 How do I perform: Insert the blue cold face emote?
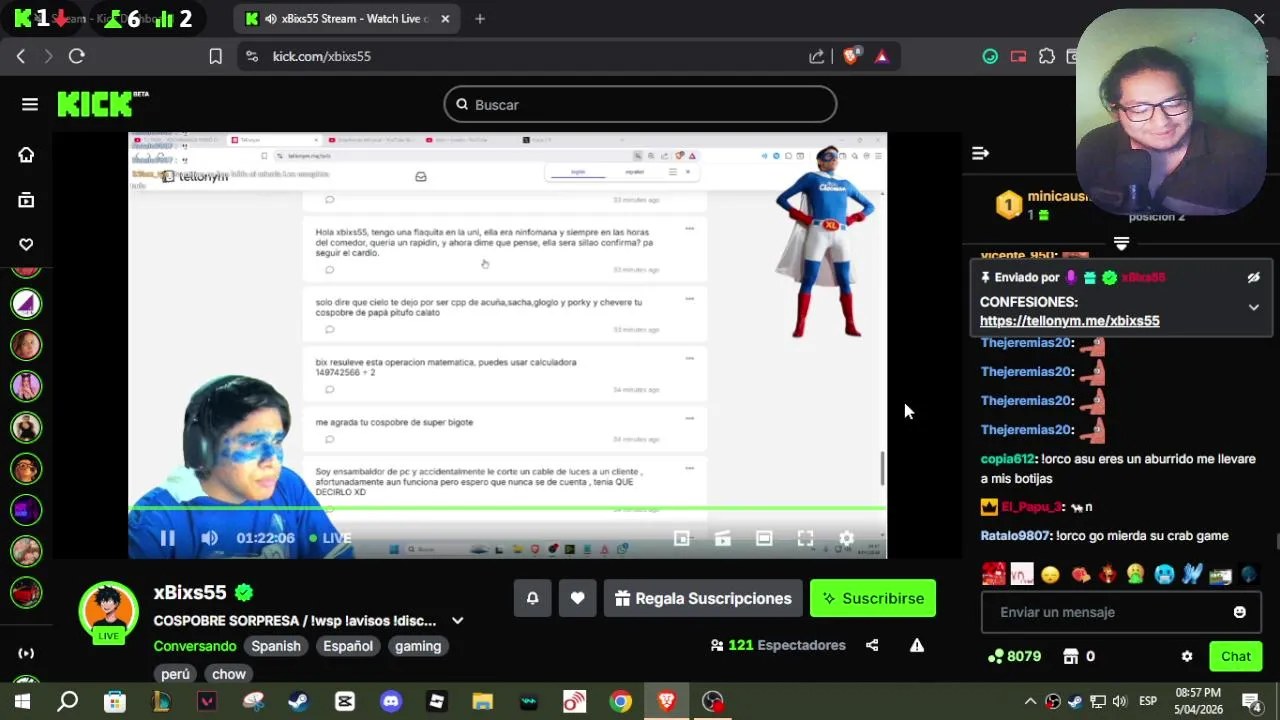pyautogui.click(x=1164, y=575)
